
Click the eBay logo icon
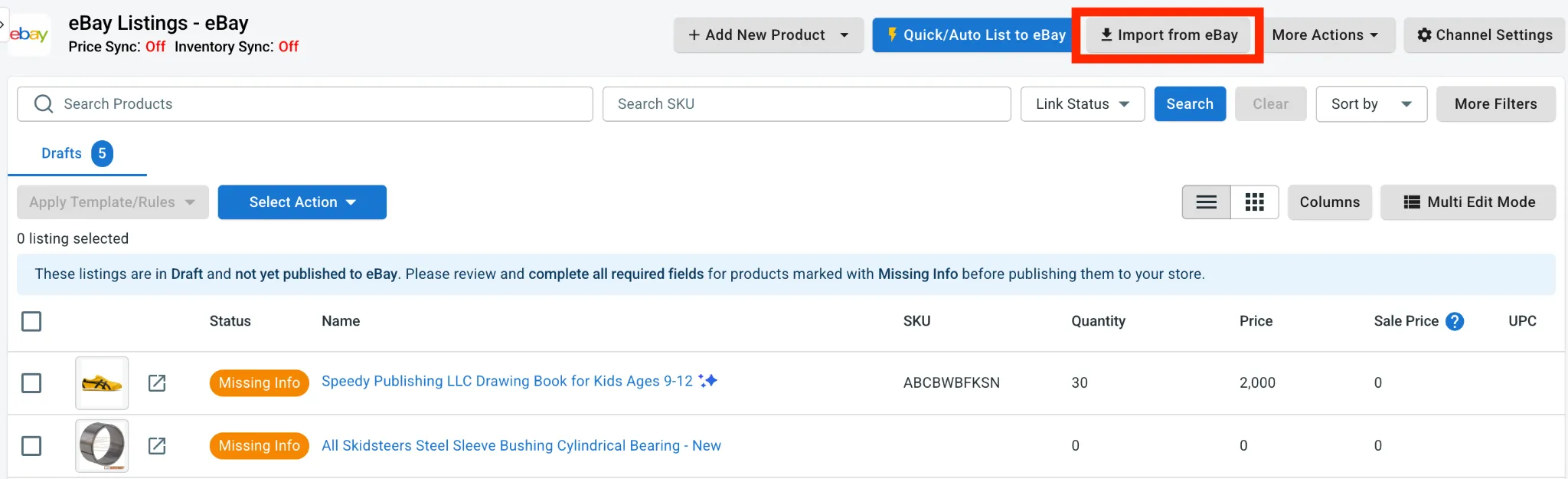pyautogui.click(x=29, y=34)
